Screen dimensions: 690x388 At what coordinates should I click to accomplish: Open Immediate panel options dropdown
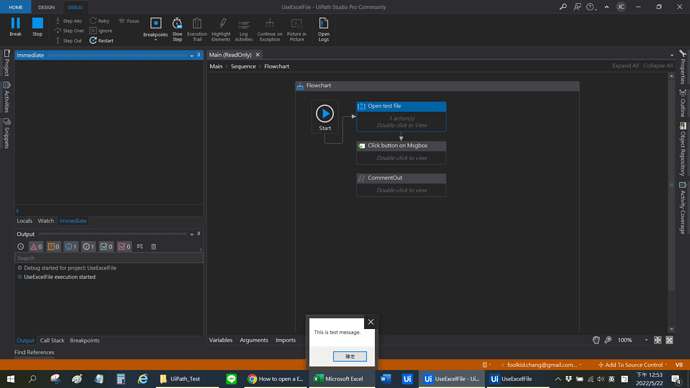[x=192, y=55]
